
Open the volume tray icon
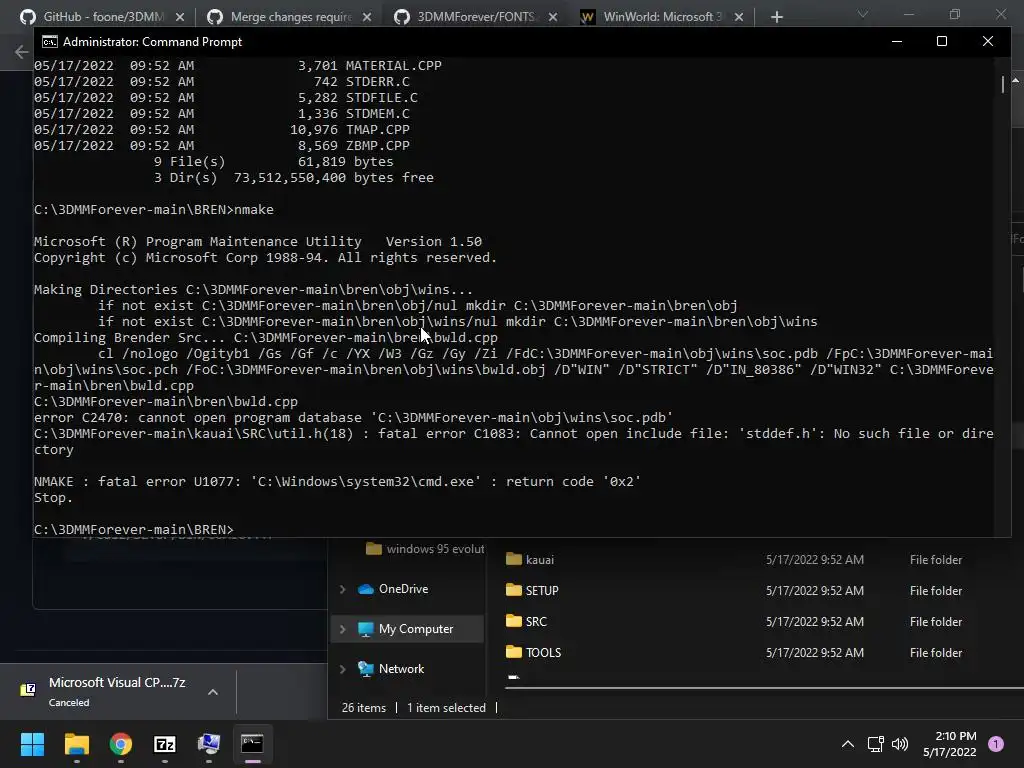tap(900, 744)
